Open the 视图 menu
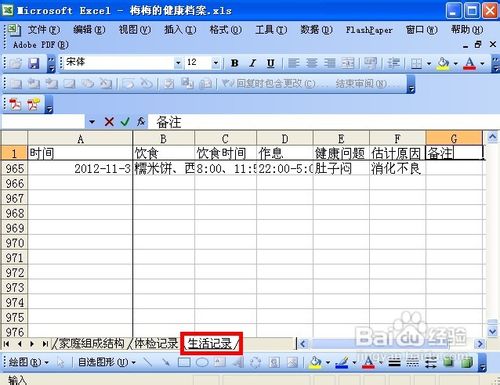Viewport: 500px width, 385px height. [x=135, y=30]
